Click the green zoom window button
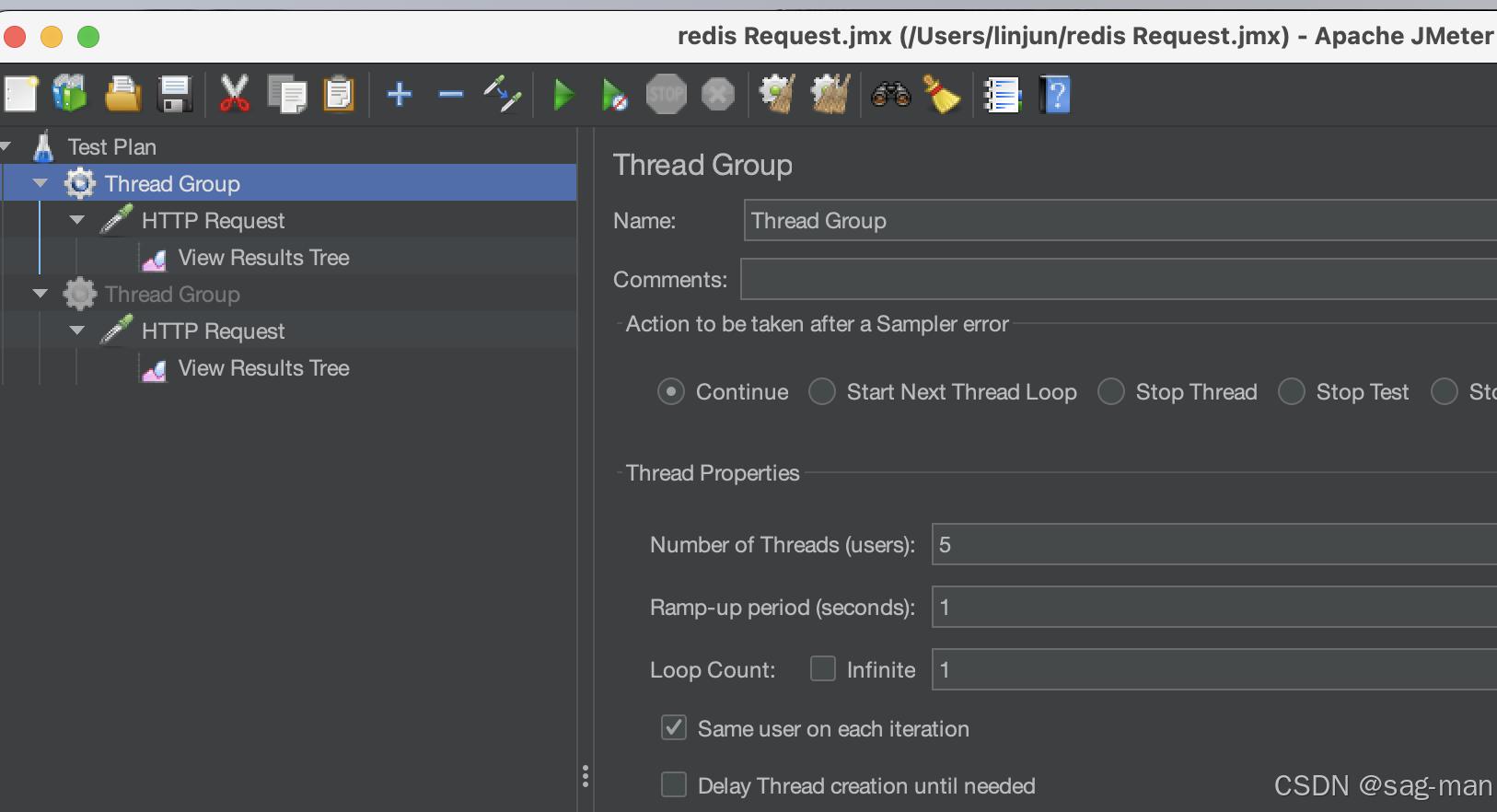 [x=88, y=37]
